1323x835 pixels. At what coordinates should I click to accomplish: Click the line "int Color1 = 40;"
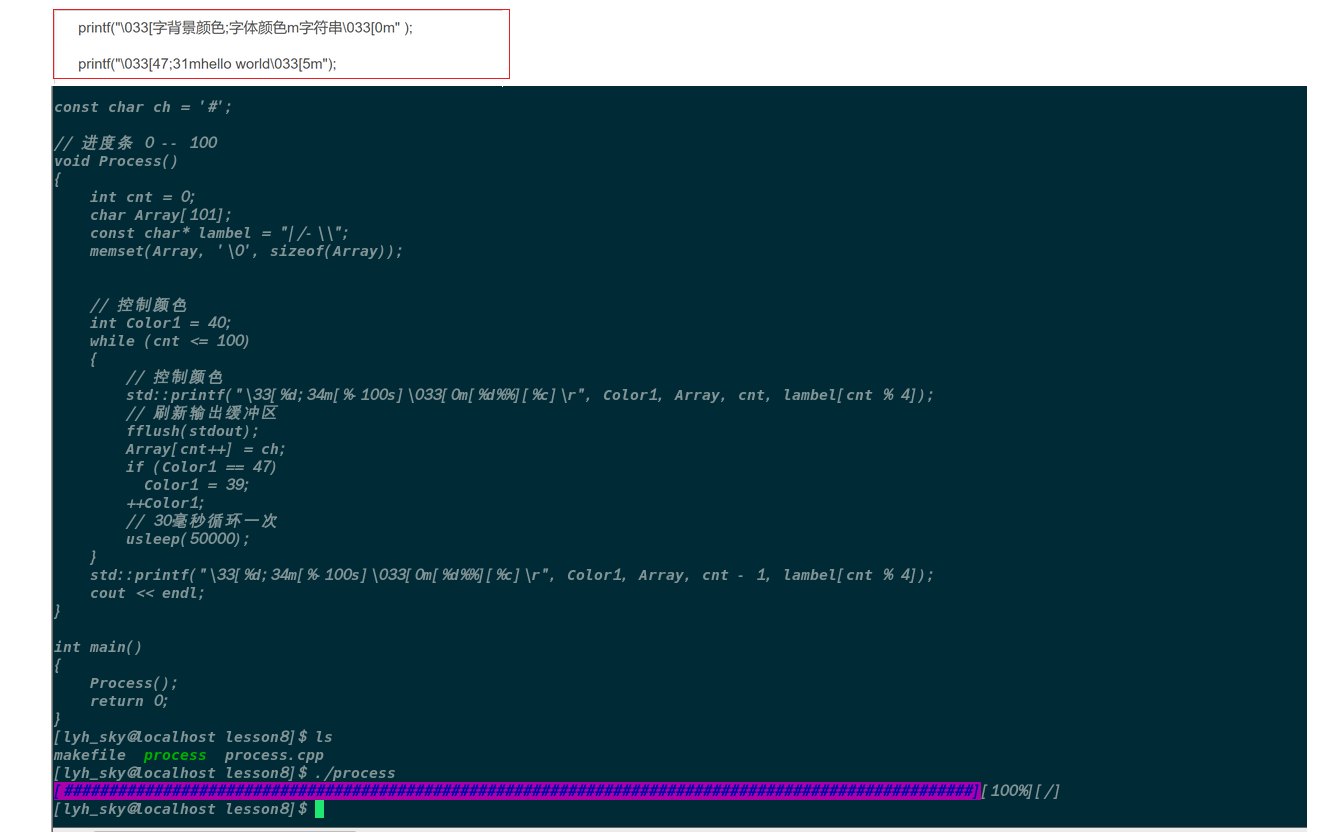pos(161,323)
